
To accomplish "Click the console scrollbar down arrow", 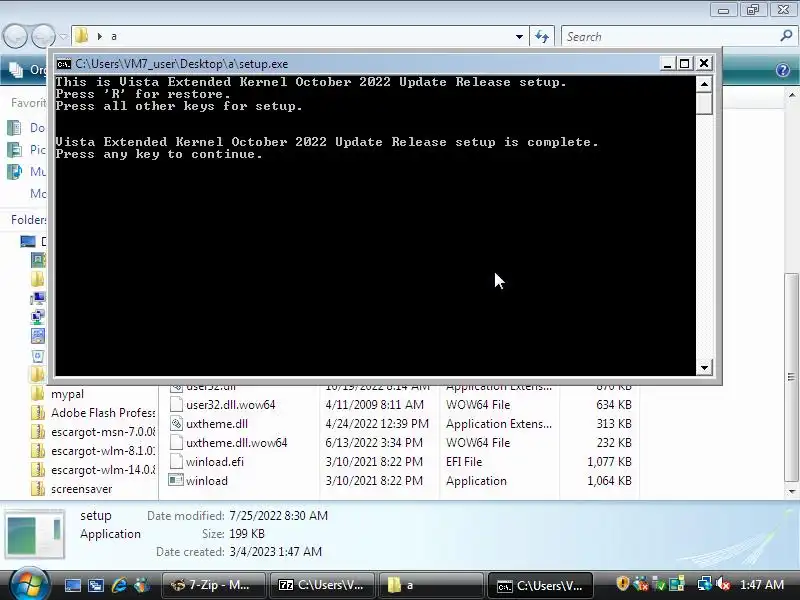I will 704,367.
